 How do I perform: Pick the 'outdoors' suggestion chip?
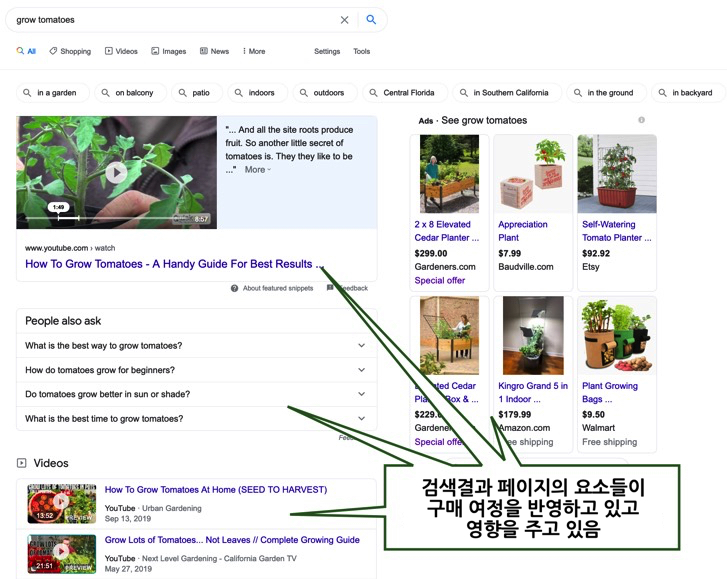(x=325, y=93)
